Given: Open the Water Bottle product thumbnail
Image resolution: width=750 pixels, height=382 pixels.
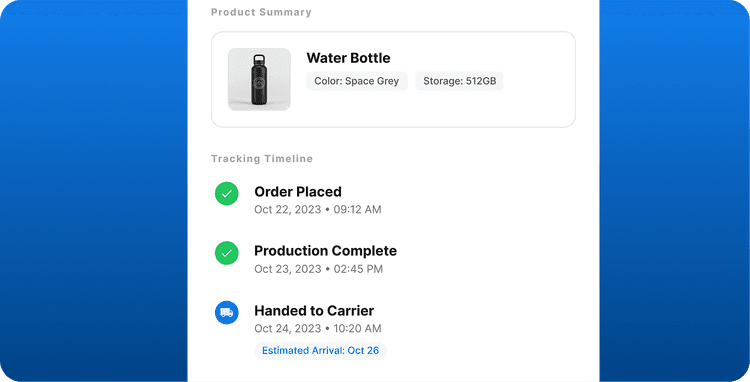Looking at the screenshot, I should [x=259, y=79].
